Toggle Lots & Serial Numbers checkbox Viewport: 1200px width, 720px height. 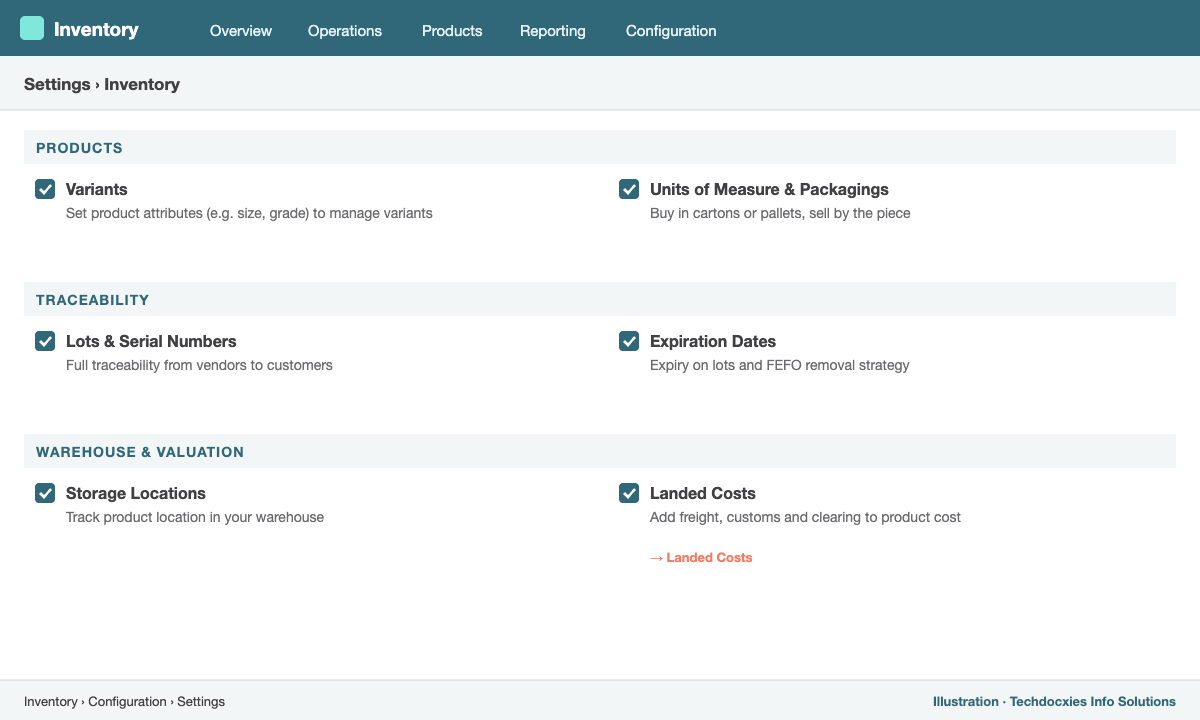[45, 341]
